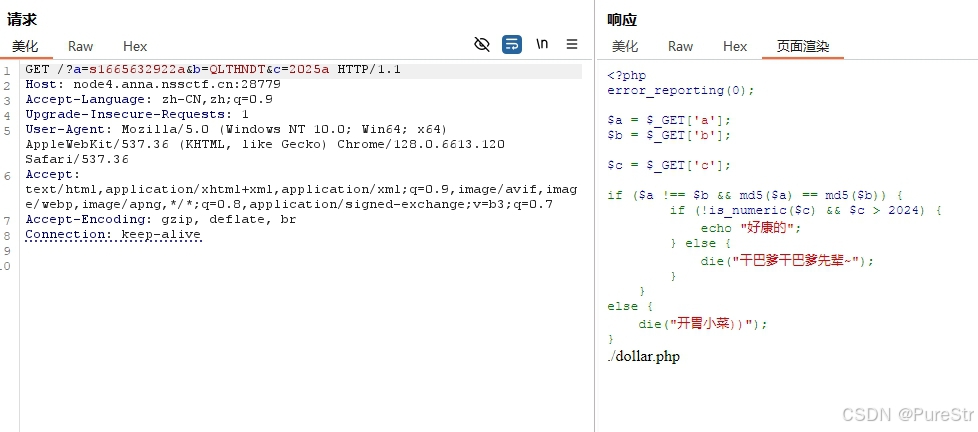Click the Accept-Language header line

(149, 99)
